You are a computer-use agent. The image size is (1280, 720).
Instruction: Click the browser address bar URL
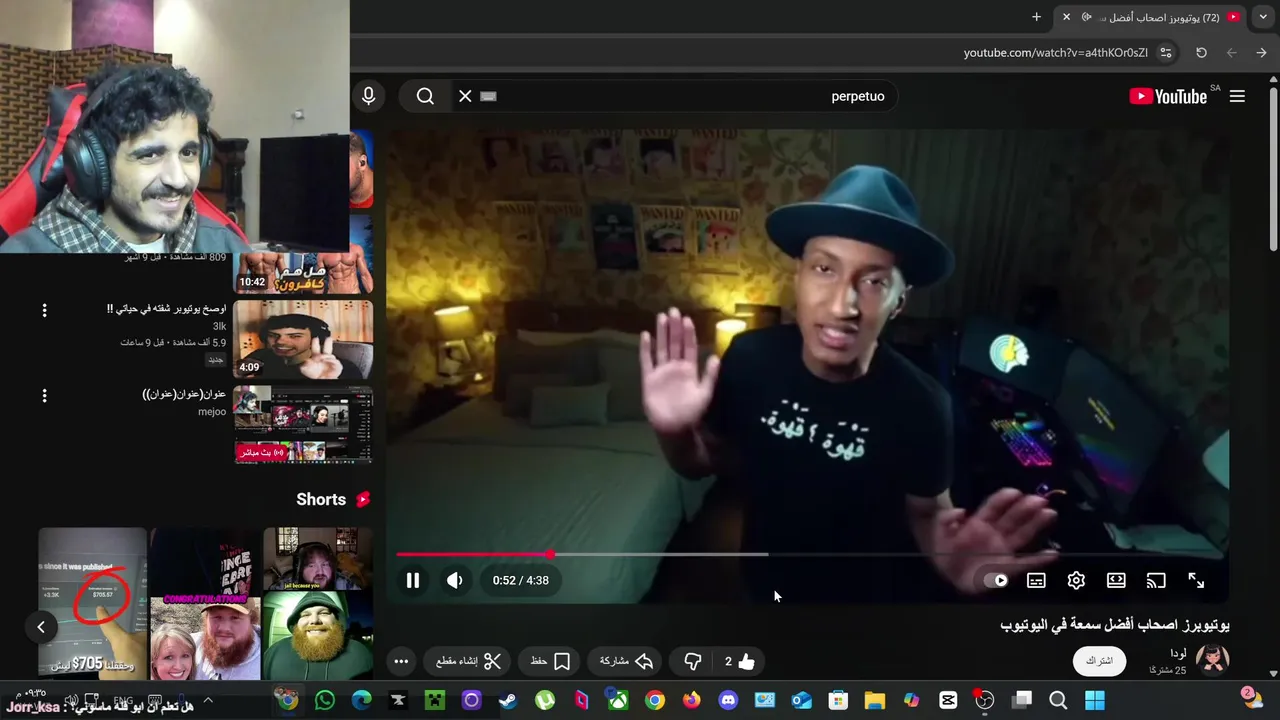(x=1055, y=52)
